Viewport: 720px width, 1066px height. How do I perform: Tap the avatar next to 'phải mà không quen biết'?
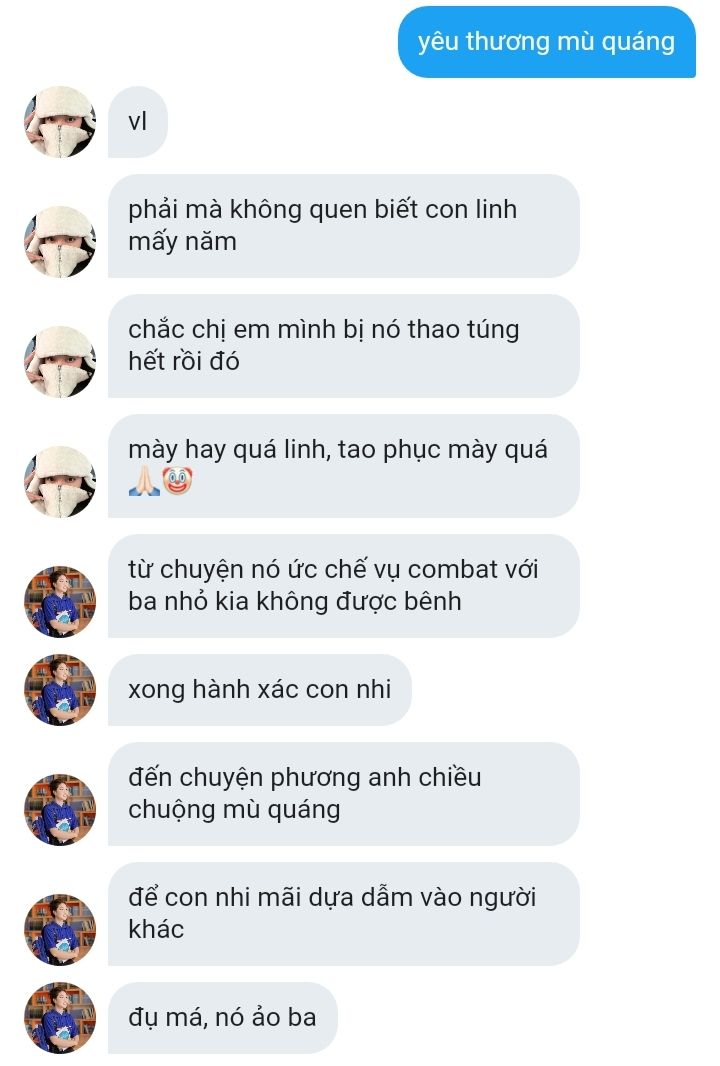pyautogui.click(x=60, y=241)
